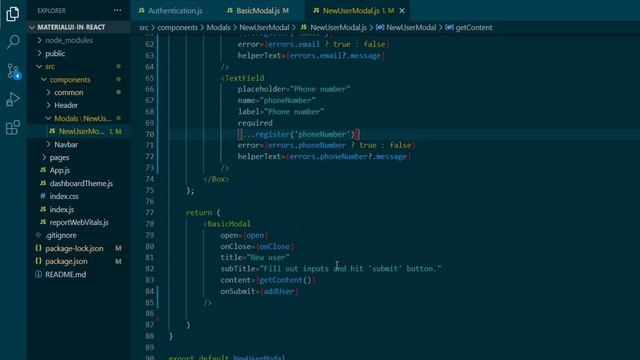Click the NewUserModal.js breadcrumb

click(x=338, y=28)
